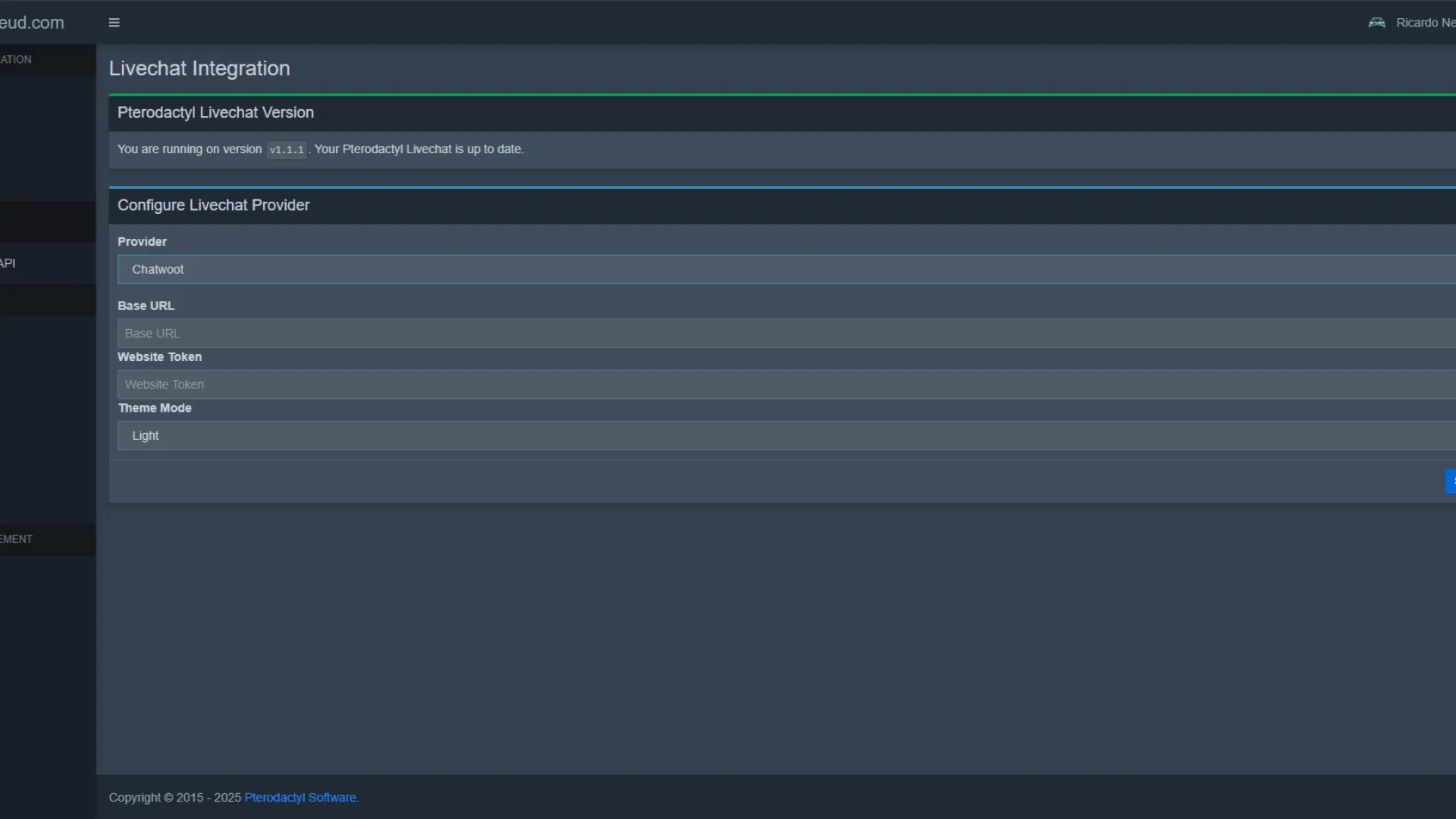The image size is (1456, 819).
Task: Click the Base URL field label
Action: (146, 306)
